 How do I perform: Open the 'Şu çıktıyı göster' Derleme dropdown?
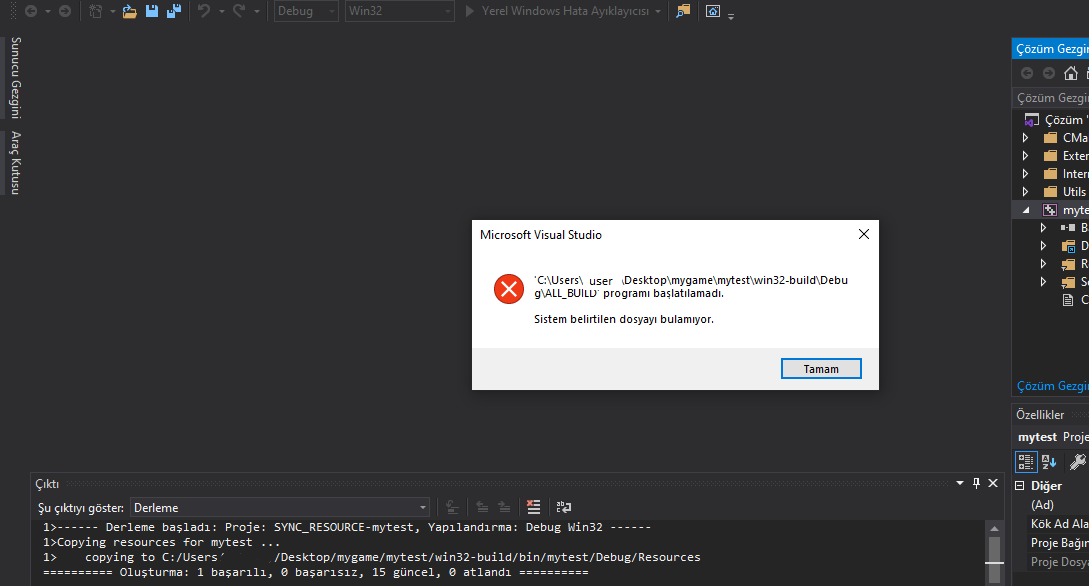click(280, 508)
